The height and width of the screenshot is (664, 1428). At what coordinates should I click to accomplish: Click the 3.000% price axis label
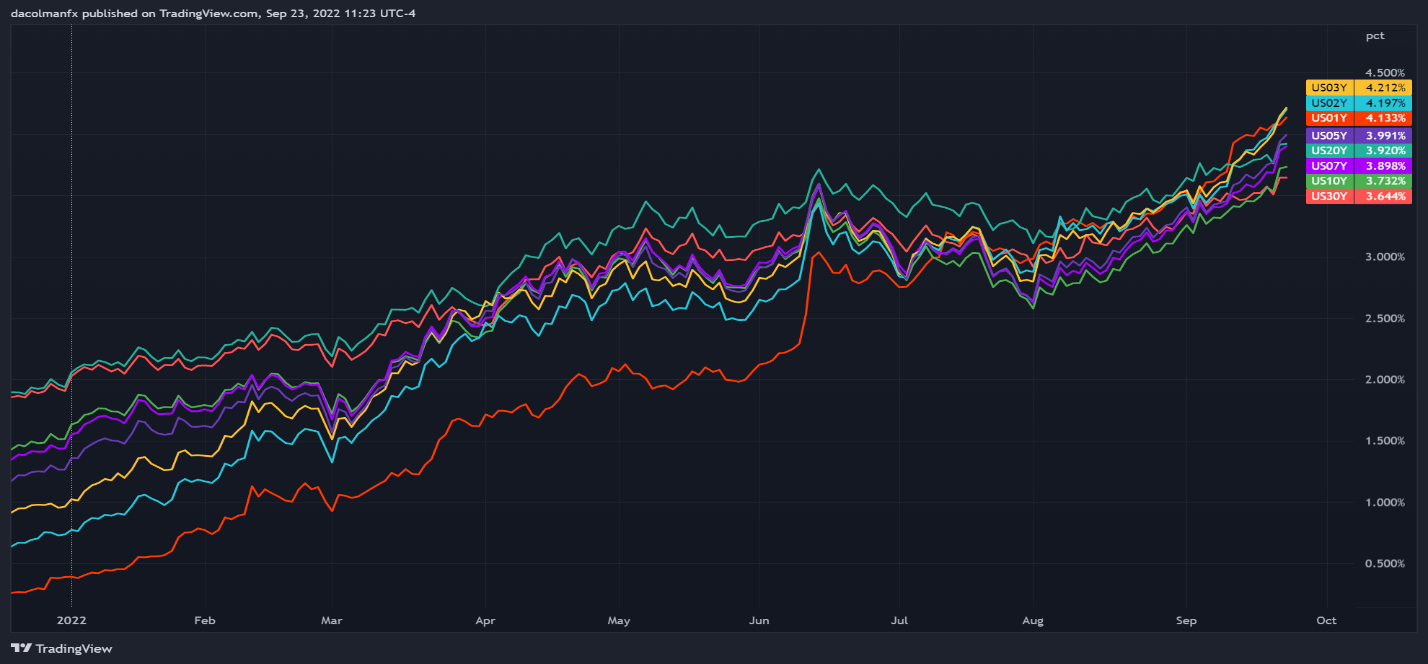point(1385,257)
